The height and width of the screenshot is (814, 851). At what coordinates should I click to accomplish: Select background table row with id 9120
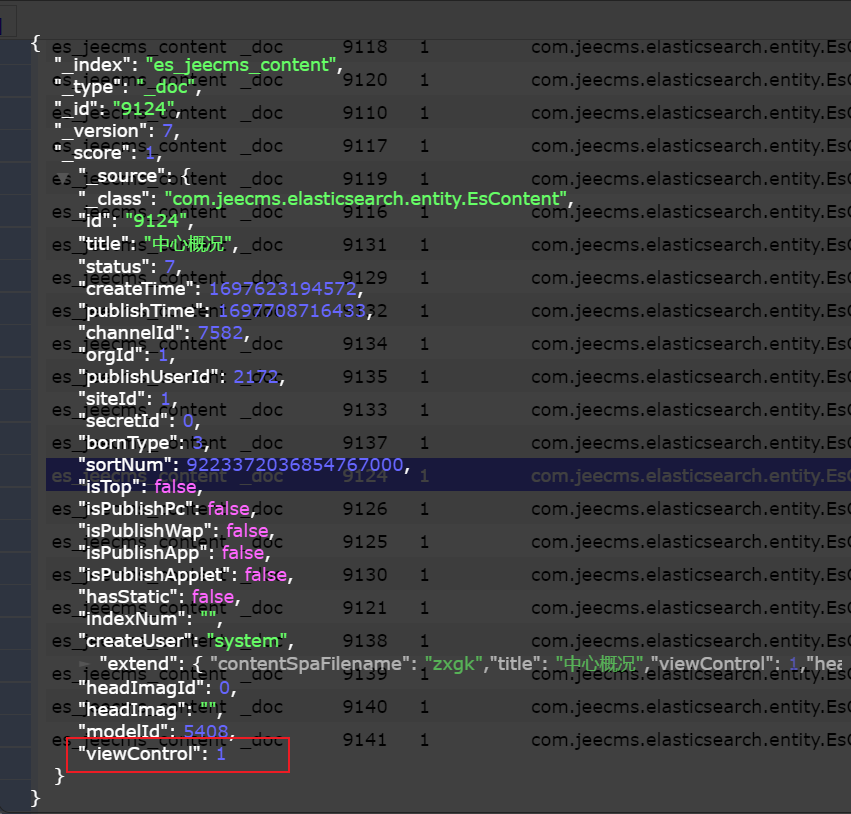448,80
